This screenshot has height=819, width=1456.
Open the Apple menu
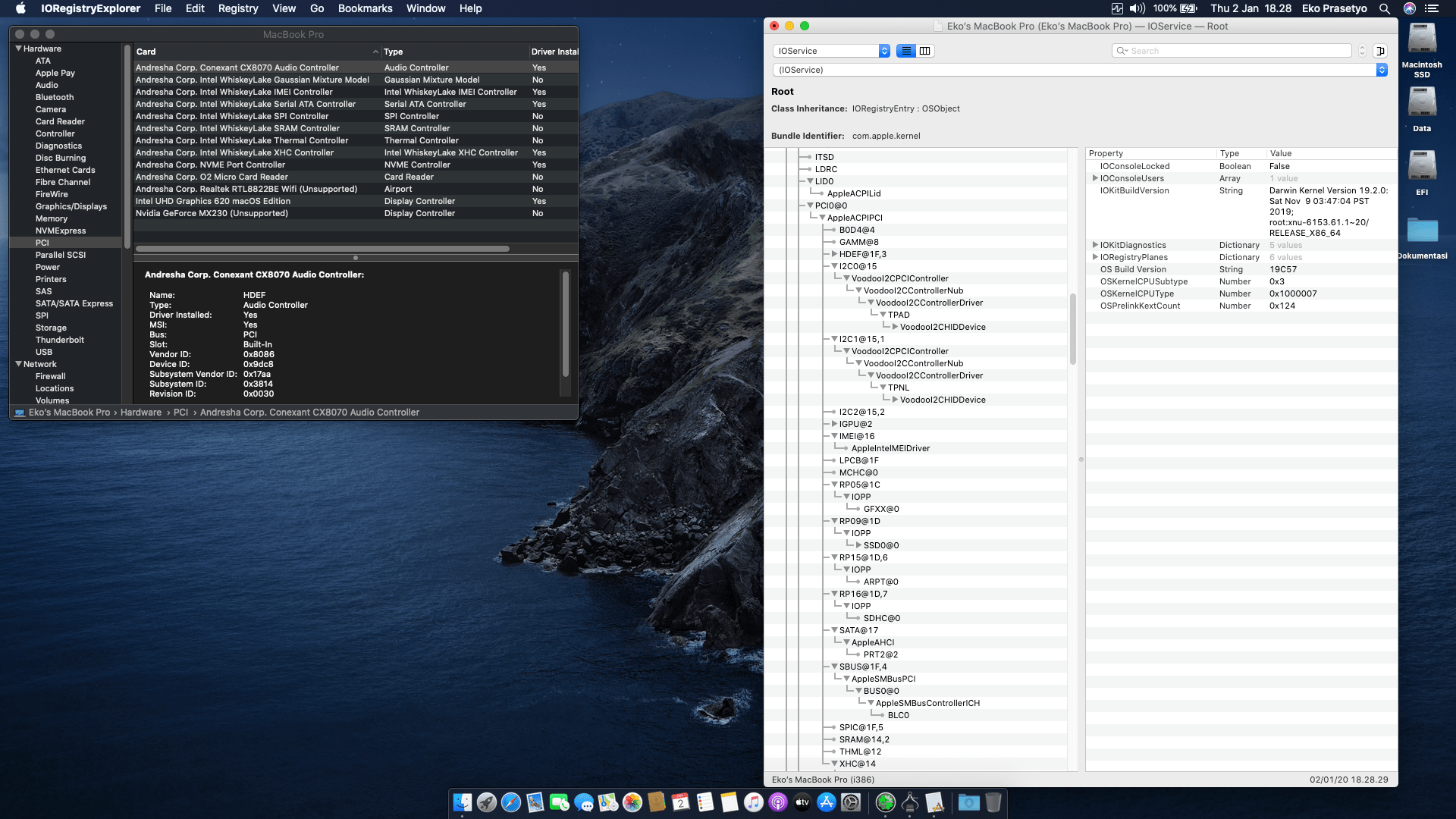pos(21,8)
